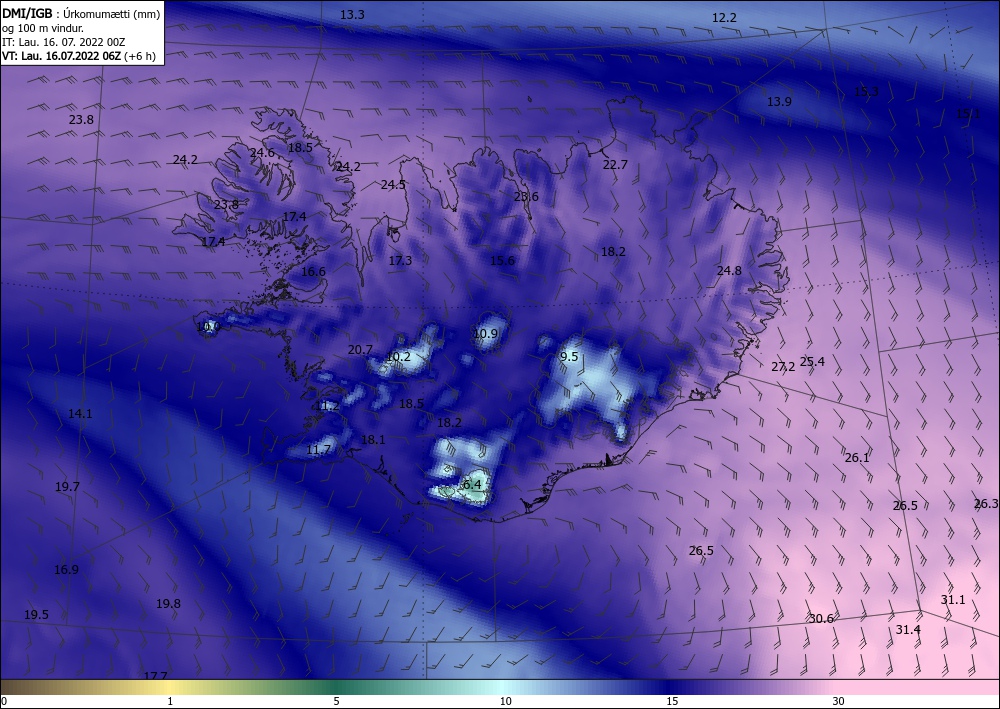
Task: Select the 'VT: Lau. 16.07.2022 06Z (+6 h)' line
Action: [78, 56]
